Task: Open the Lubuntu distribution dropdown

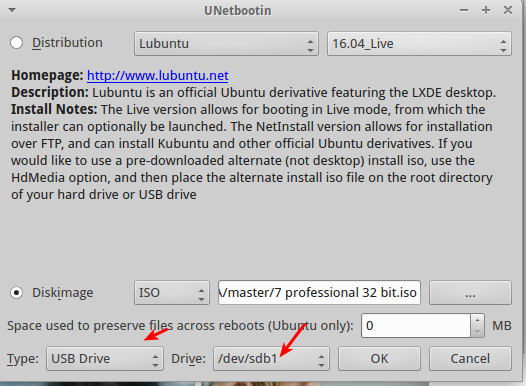Action: tap(226, 44)
